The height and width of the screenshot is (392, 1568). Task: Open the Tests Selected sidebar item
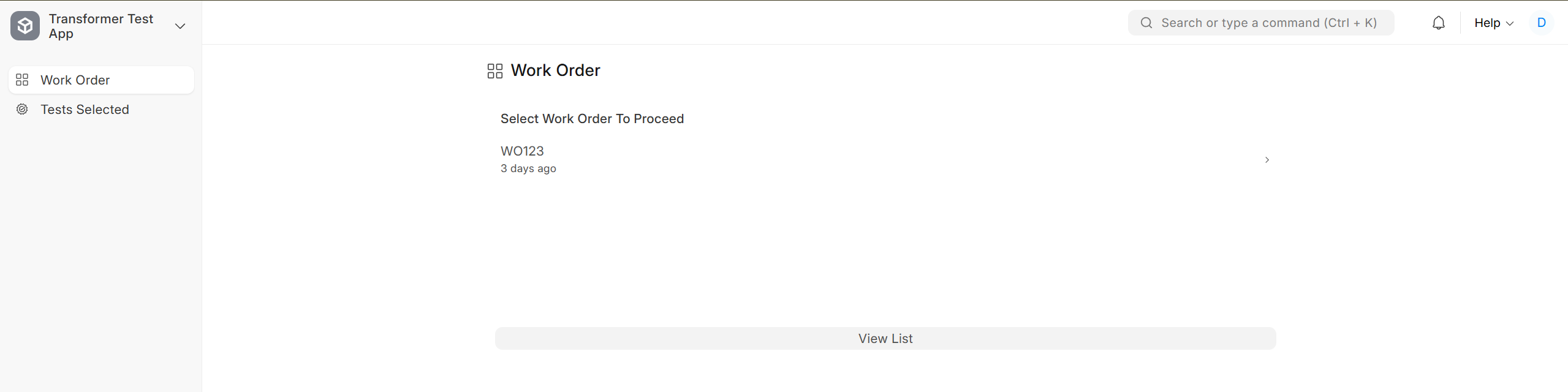click(x=101, y=109)
